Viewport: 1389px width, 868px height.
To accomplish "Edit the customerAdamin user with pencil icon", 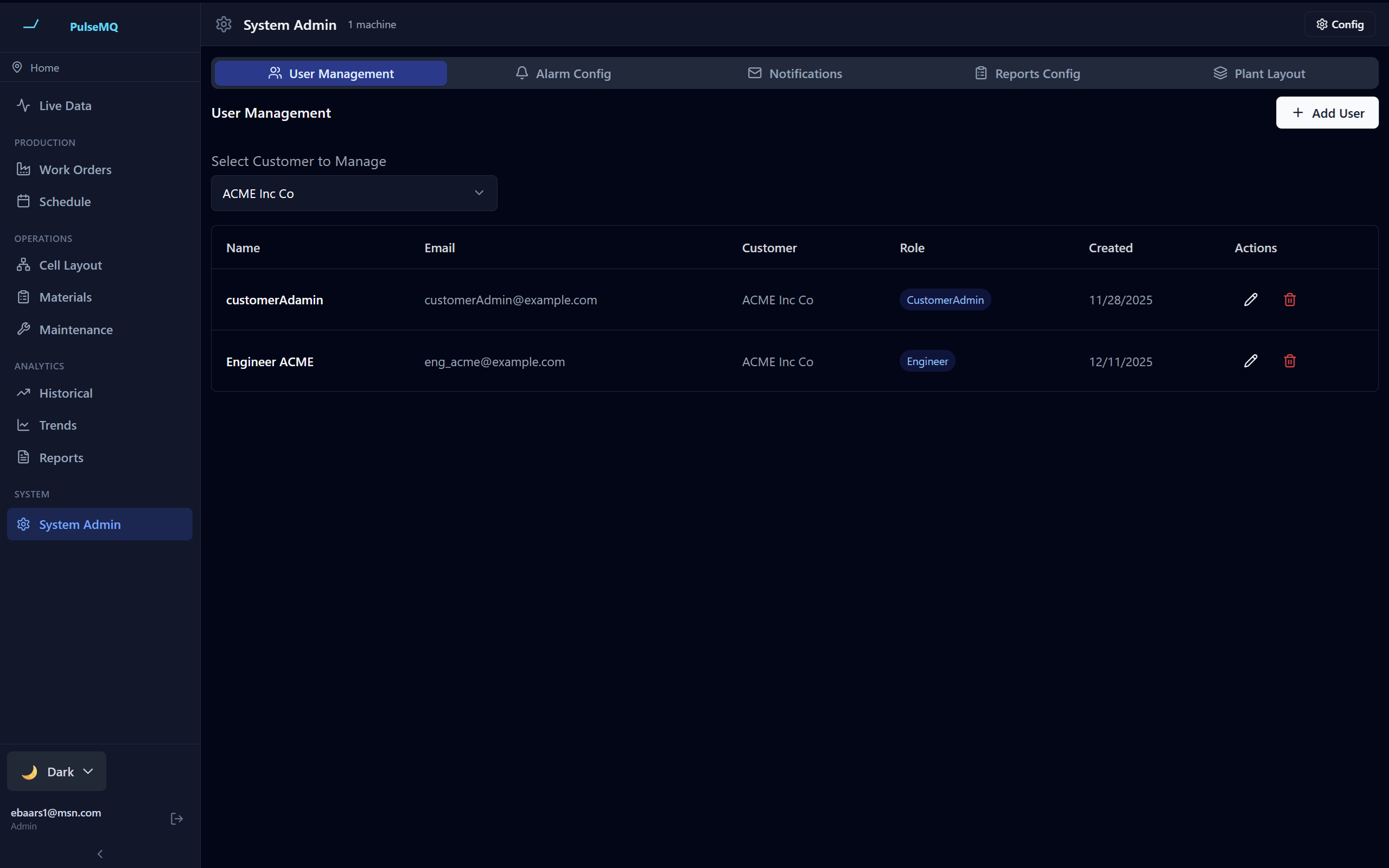I will [1250, 299].
